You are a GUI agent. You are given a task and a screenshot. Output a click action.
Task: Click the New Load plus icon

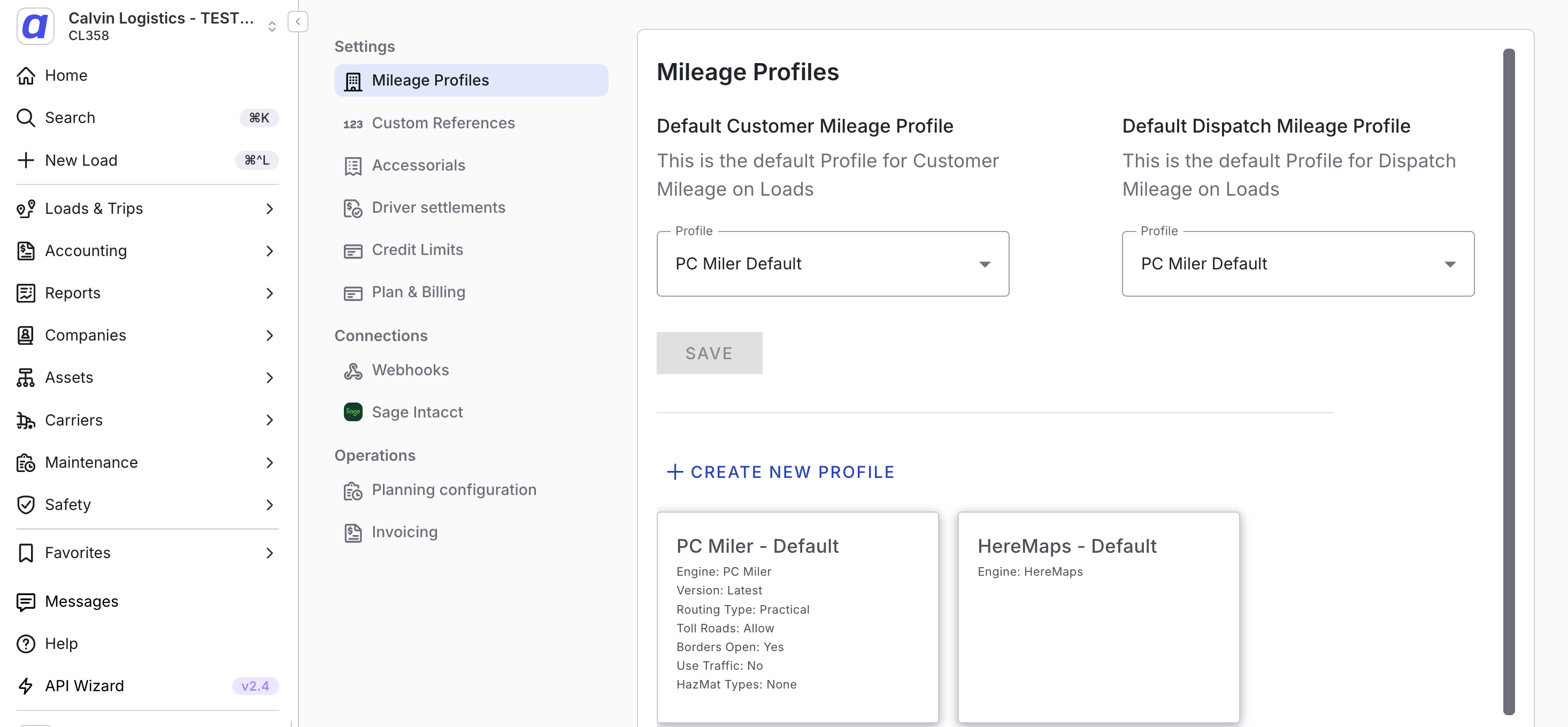click(26, 160)
